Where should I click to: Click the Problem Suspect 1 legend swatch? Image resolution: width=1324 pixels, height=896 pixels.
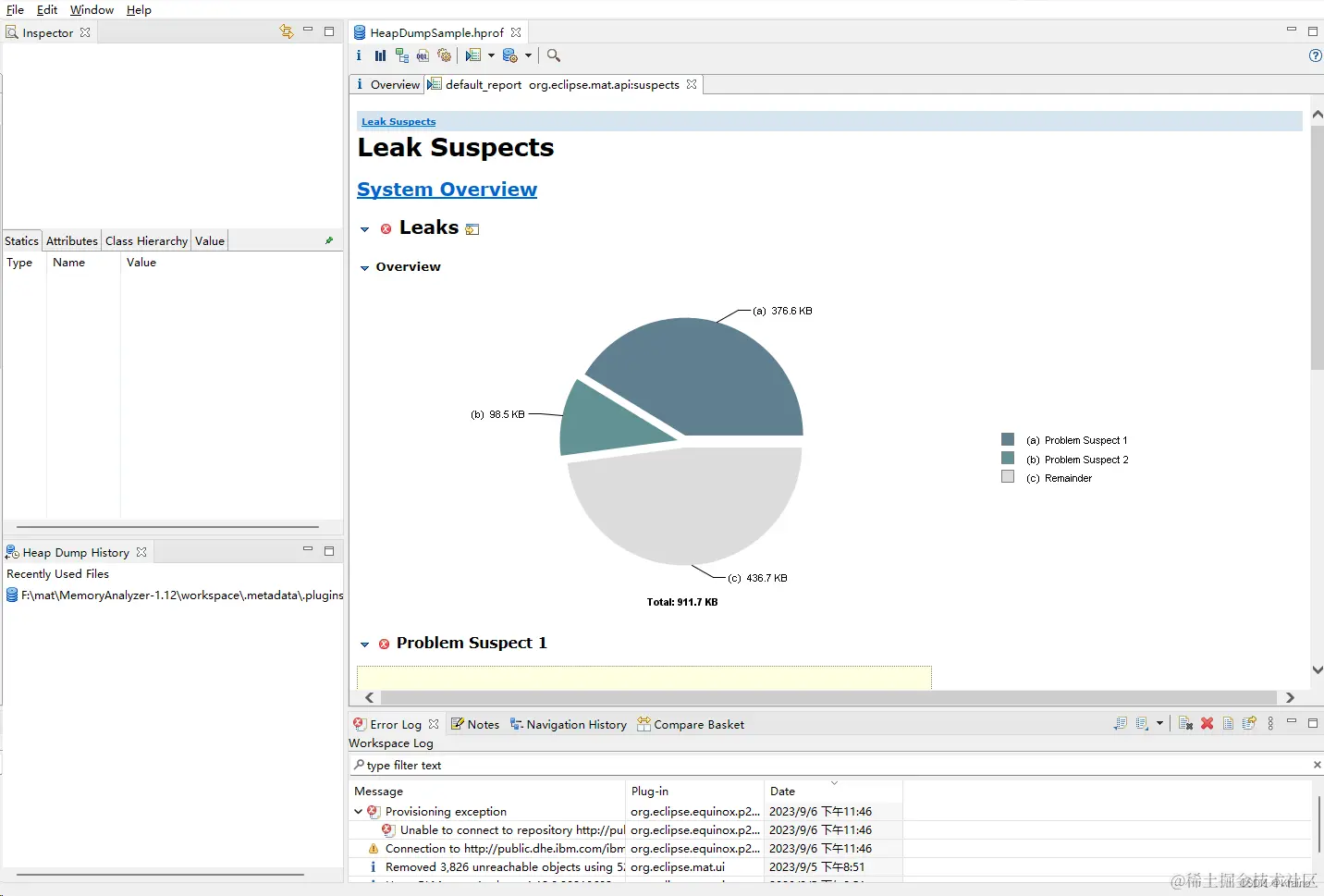[x=1008, y=439]
